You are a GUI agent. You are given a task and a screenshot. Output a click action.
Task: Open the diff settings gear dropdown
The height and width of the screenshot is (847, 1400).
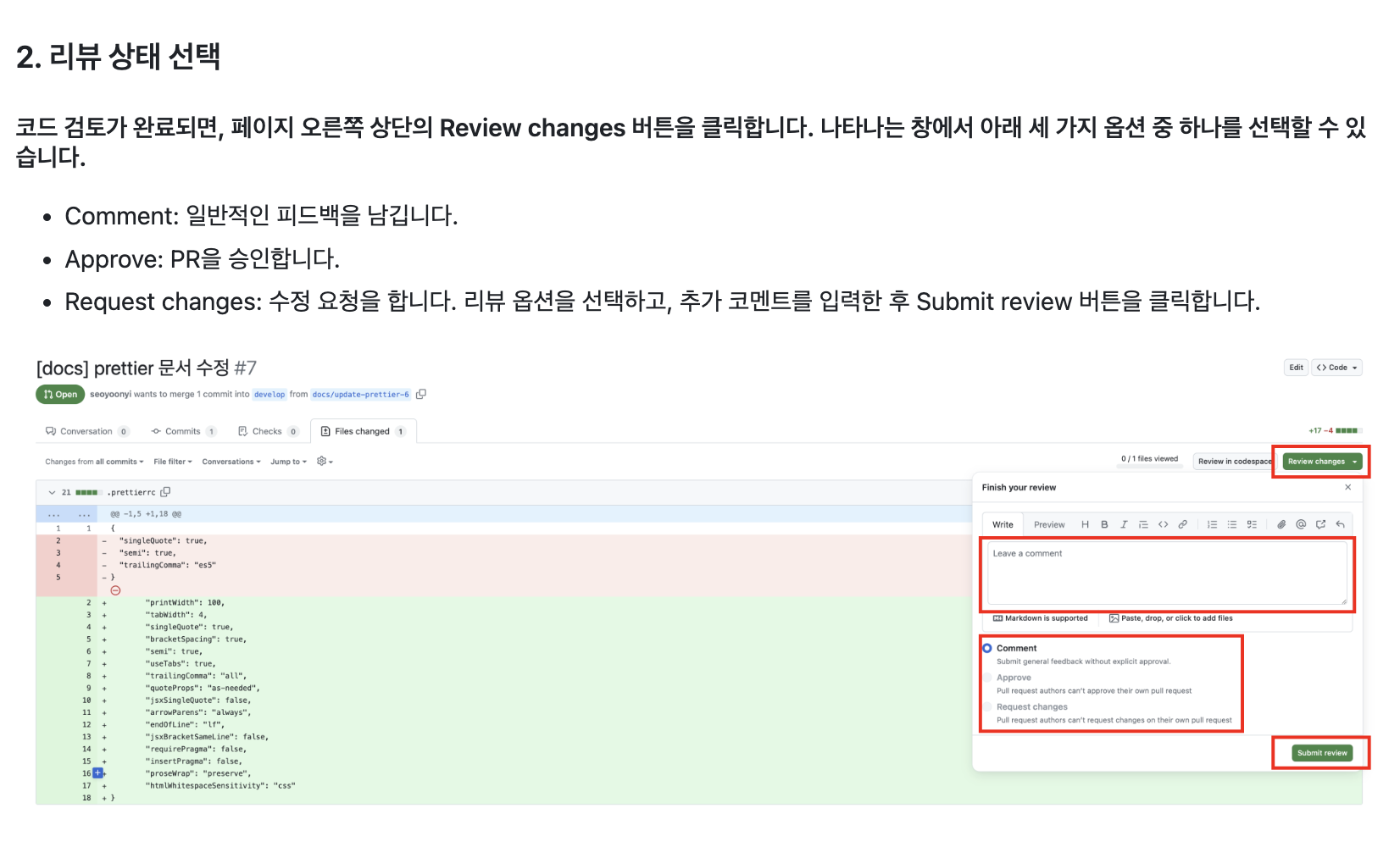pyautogui.click(x=325, y=462)
